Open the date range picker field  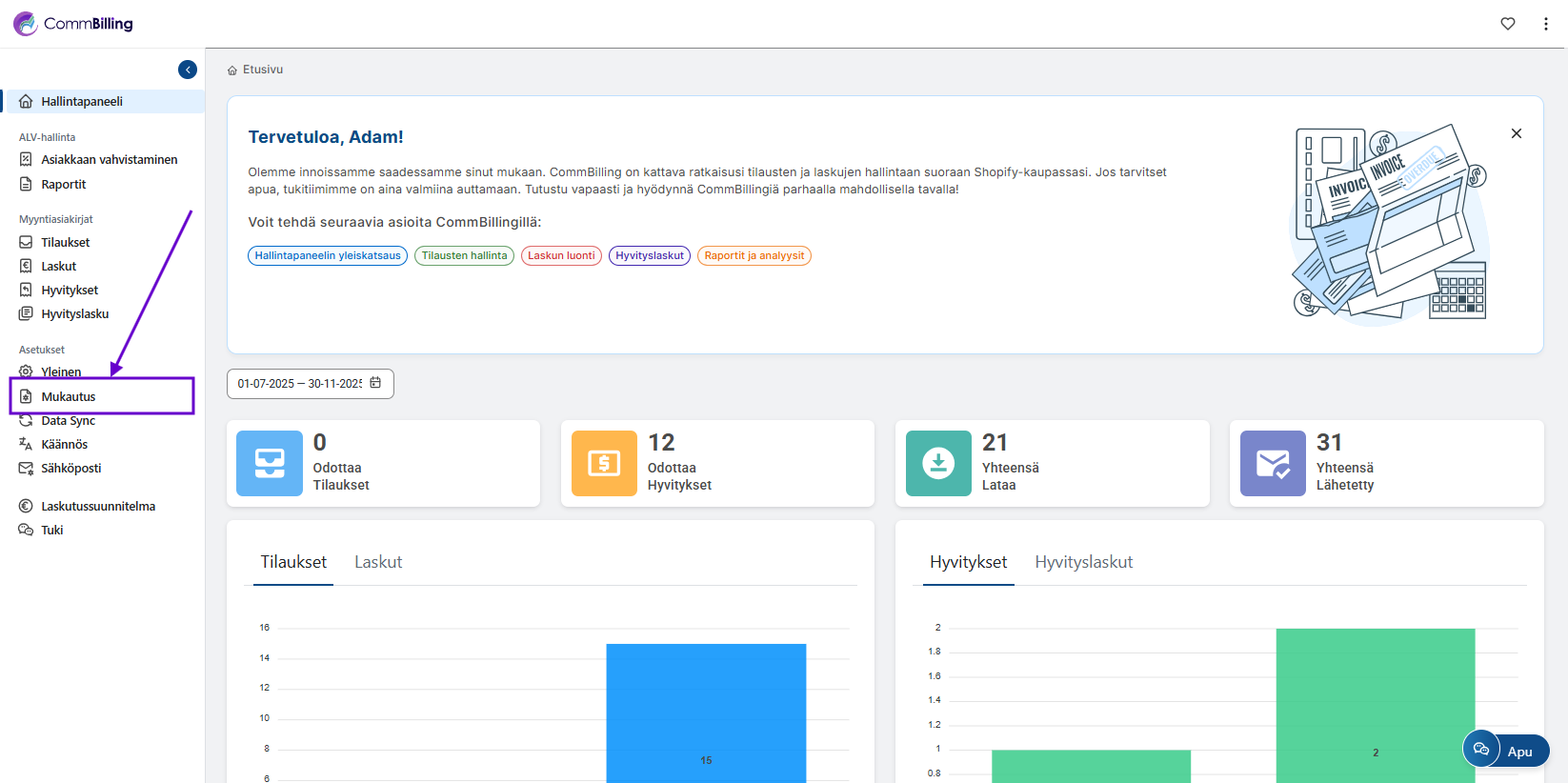300,384
